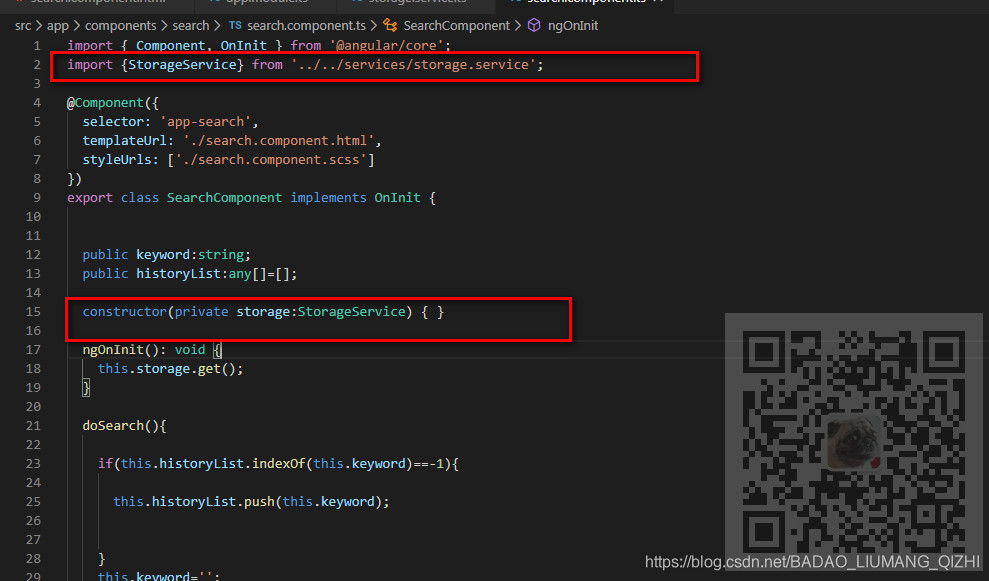Image resolution: width=989 pixels, height=581 pixels.
Task: Click the TS file icon in breadcrumb
Action: click(235, 25)
